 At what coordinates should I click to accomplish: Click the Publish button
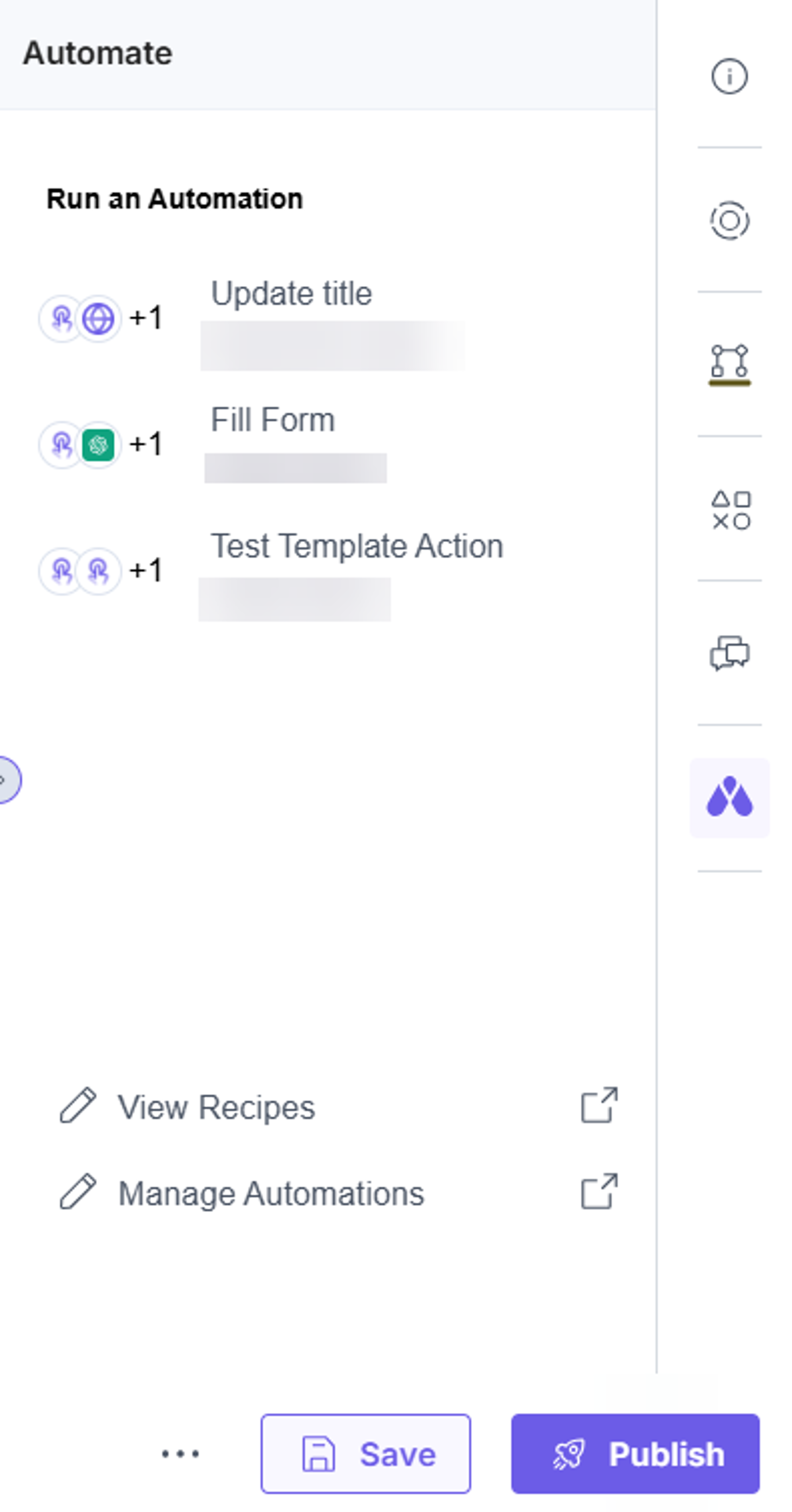click(x=635, y=1453)
